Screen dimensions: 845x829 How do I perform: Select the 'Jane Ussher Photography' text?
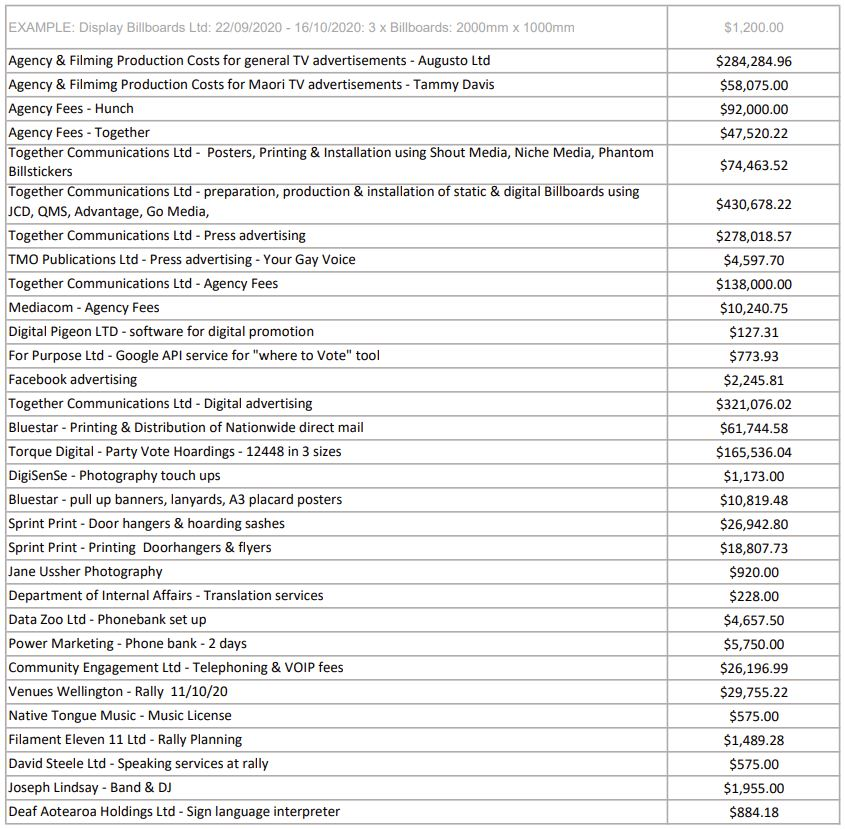(85, 571)
